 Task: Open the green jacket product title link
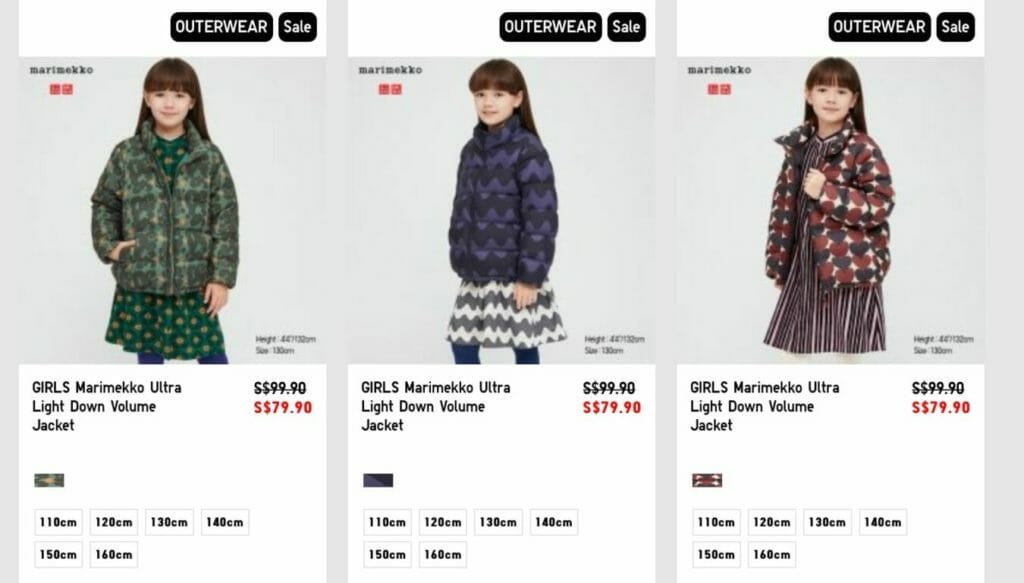coord(107,406)
